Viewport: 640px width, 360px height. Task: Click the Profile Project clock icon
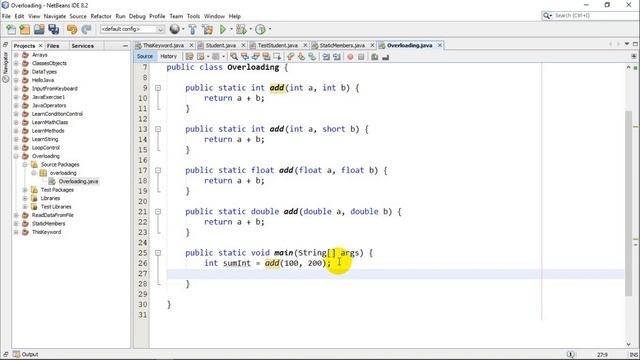click(x=260, y=29)
